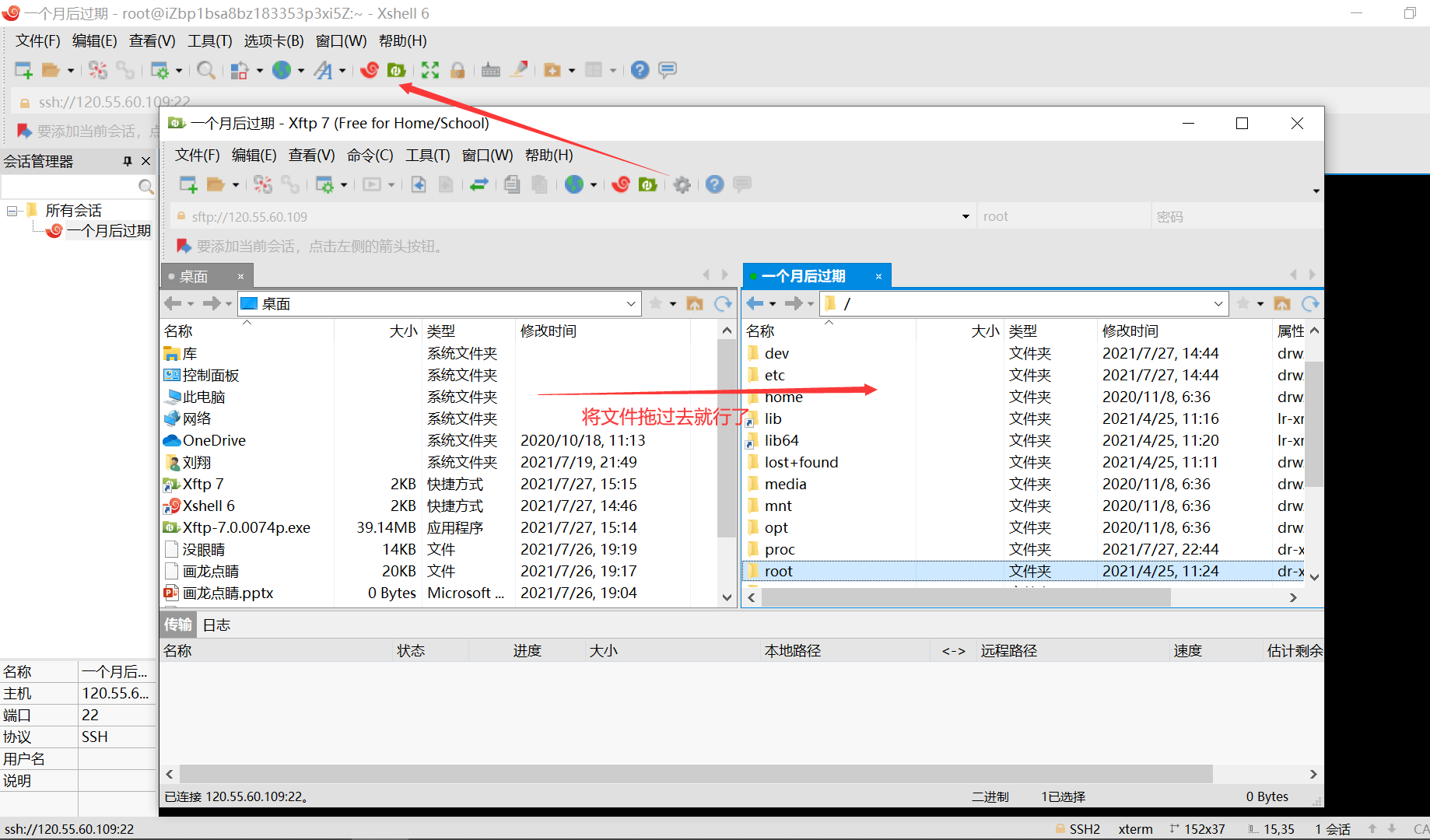Viewport: 1430px width, 840px height.
Task: Open the 选项卡(B) menu in Xshell
Action: (274, 40)
